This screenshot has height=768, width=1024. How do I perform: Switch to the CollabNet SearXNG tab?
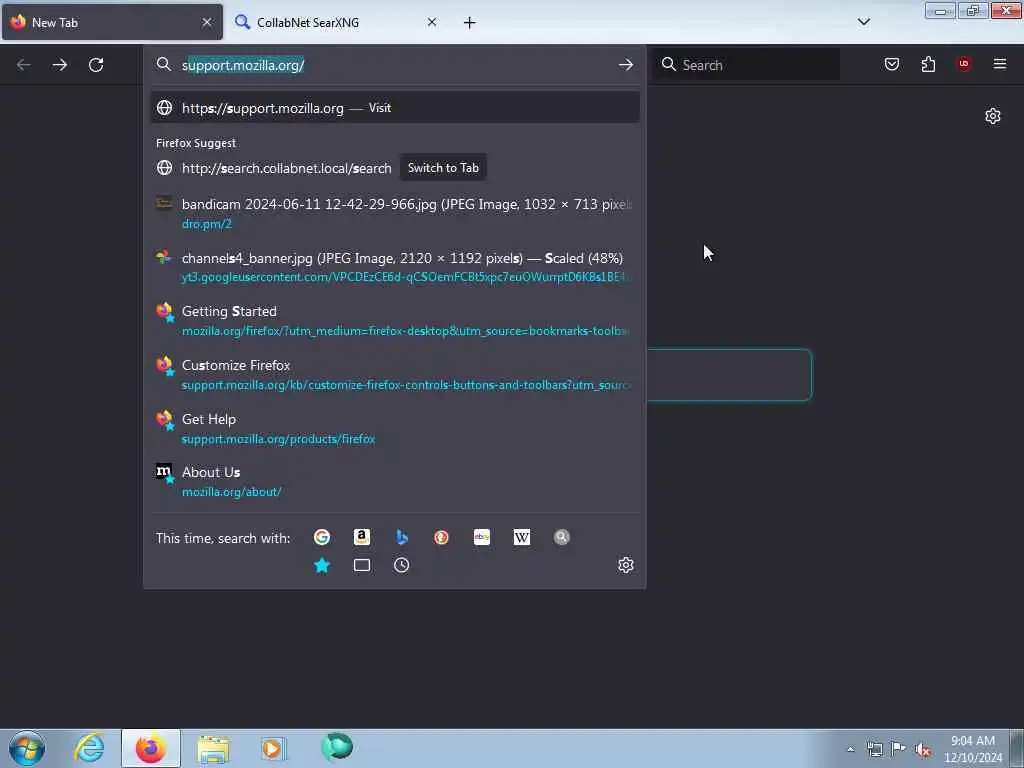336,22
